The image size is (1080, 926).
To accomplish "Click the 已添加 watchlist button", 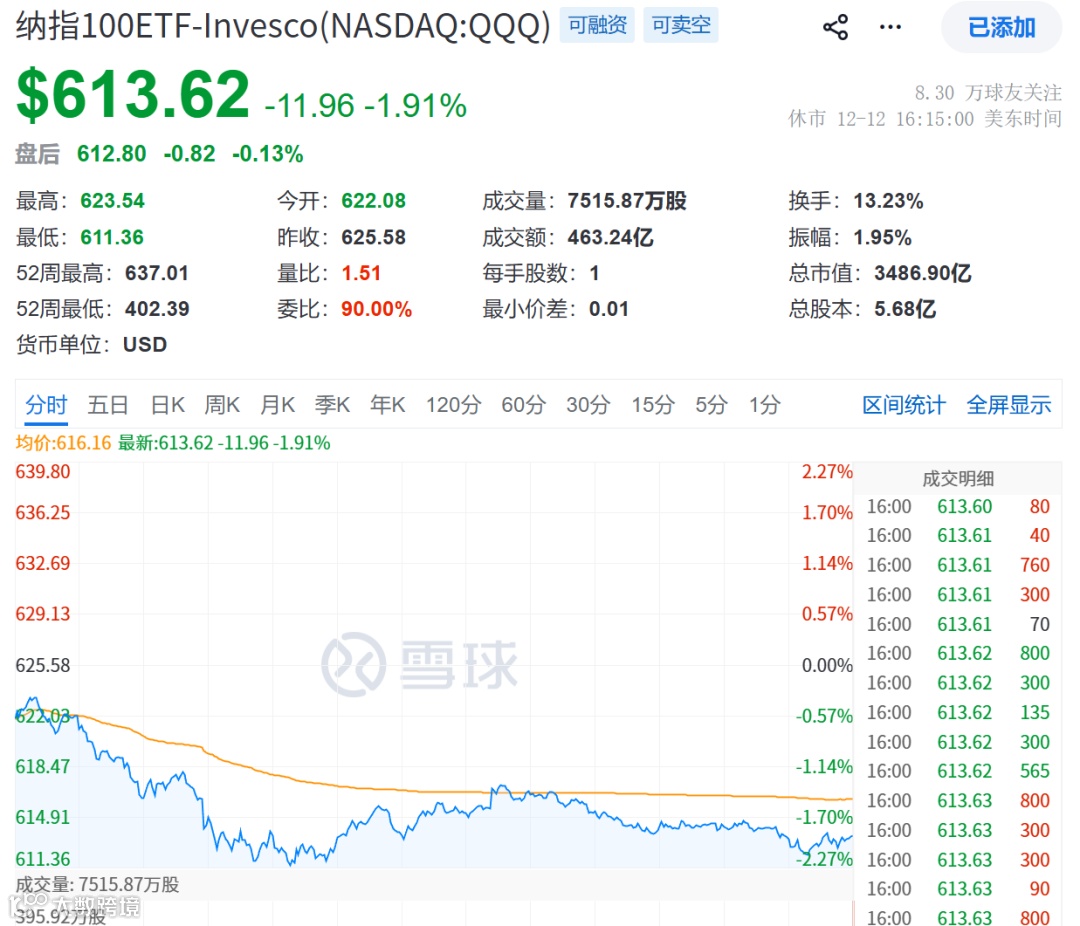I will (1001, 28).
